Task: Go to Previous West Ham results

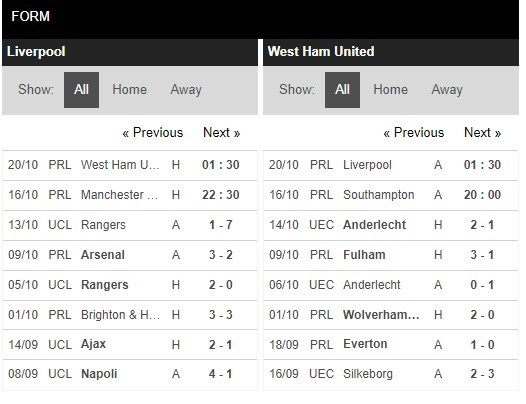Action: pos(414,133)
